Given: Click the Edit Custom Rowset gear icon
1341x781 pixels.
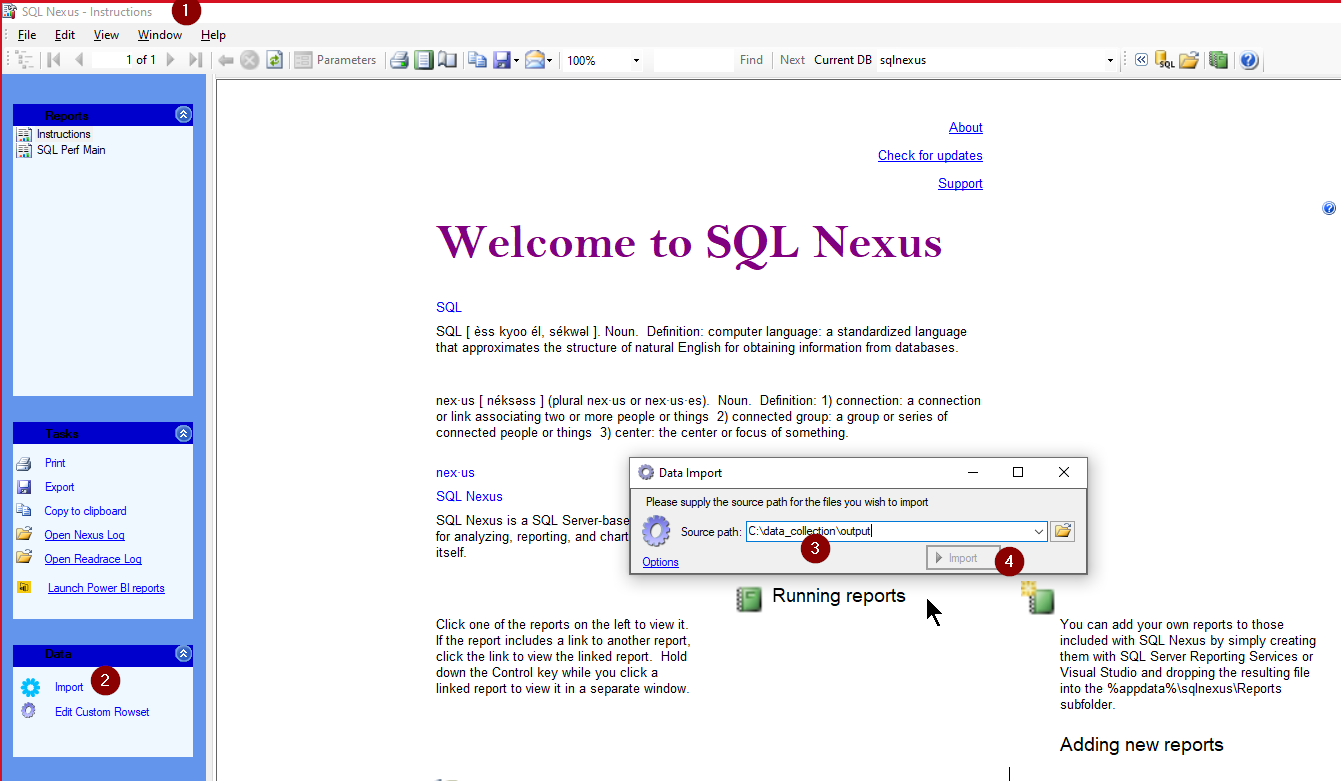Looking at the screenshot, I should [28, 711].
